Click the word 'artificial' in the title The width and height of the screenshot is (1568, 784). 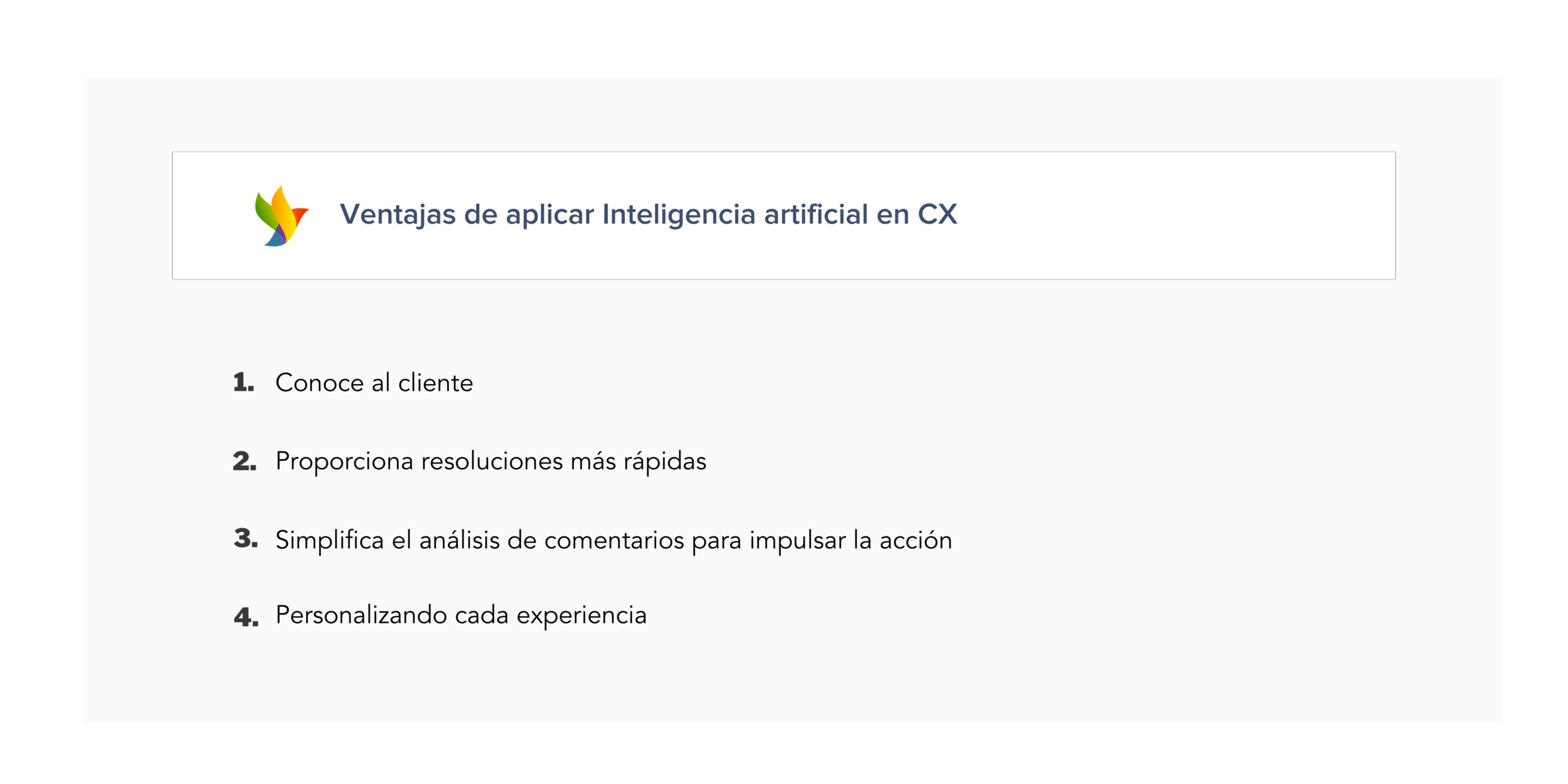pos(816,214)
